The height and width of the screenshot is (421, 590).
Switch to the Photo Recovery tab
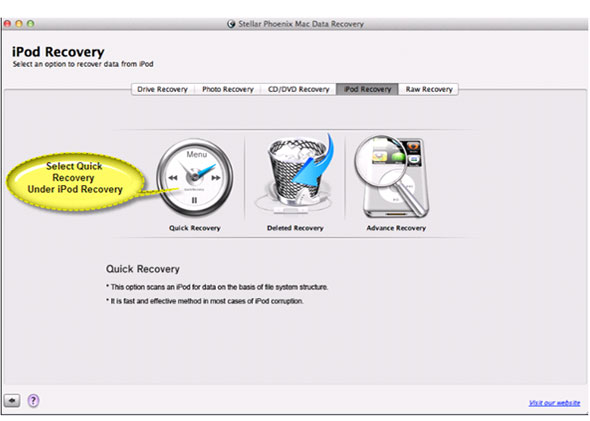(x=228, y=90)
